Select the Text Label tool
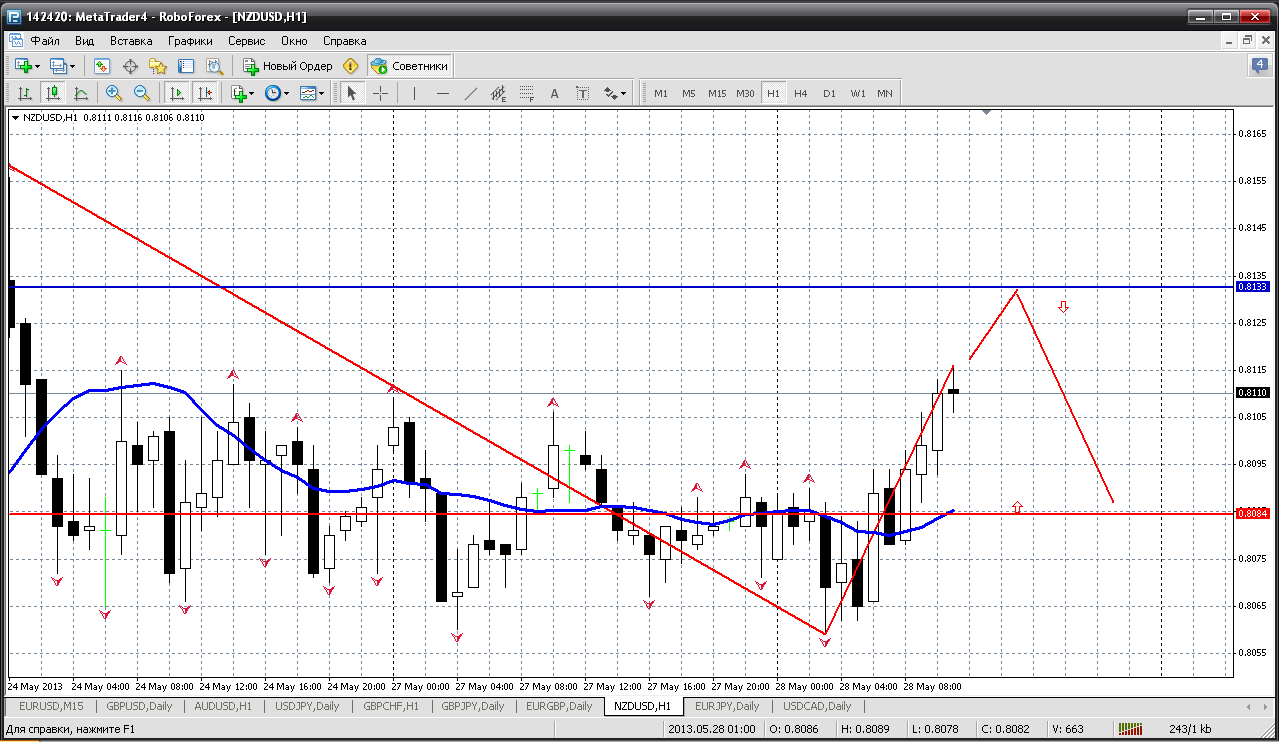The image size is (1279, 742). coord(583,93)
